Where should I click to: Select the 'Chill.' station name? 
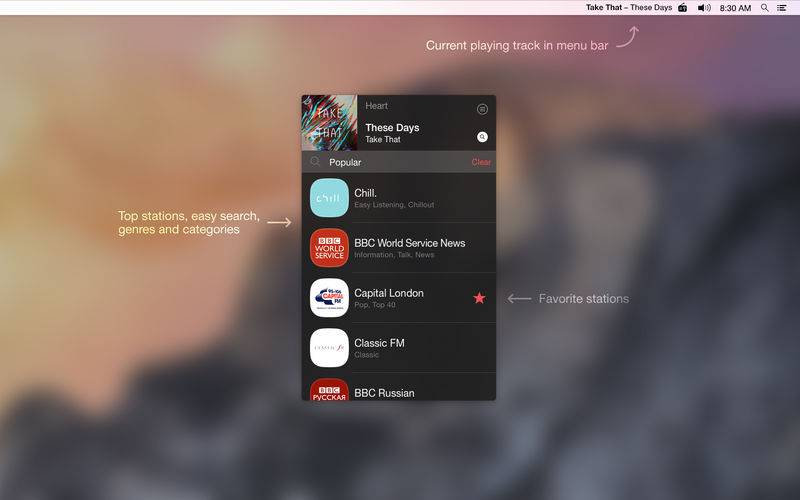click(365, 193)
